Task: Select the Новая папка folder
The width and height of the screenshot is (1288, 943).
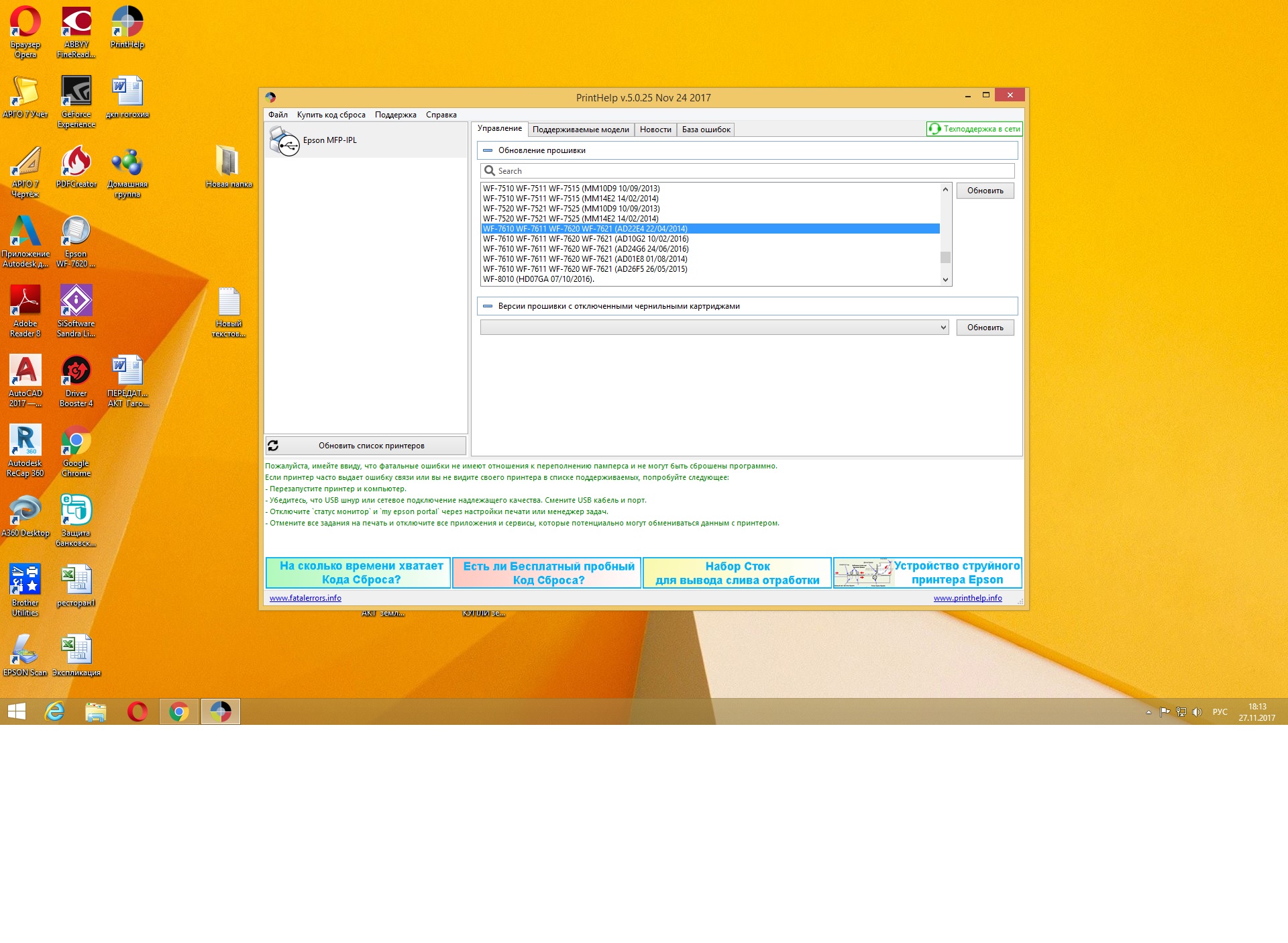Action: (x=229, y=166)
